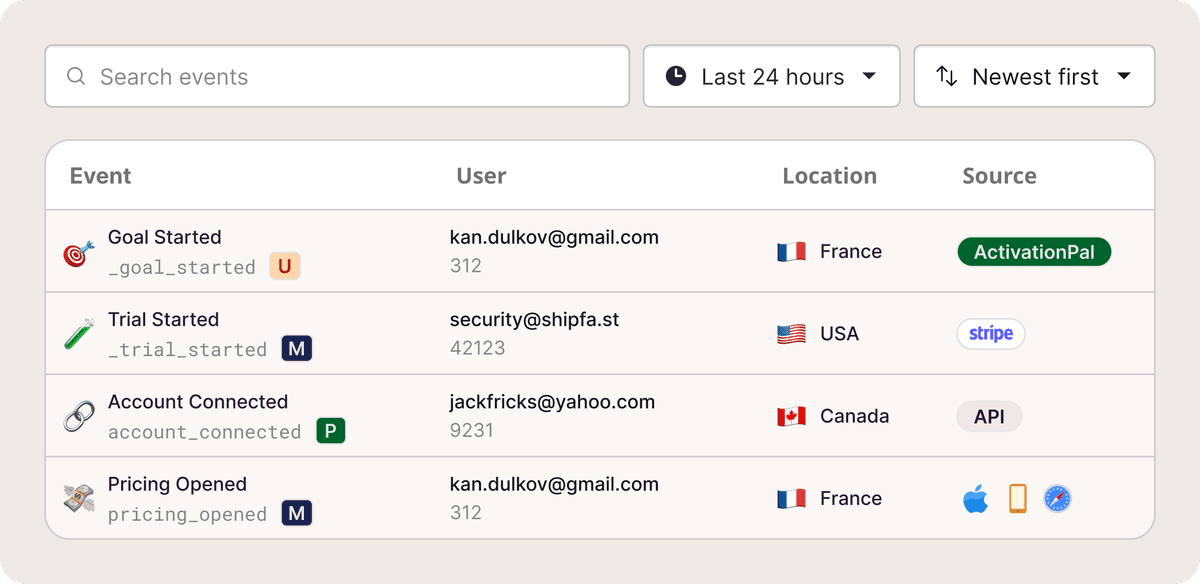Screen dimensions: 1200x584
Task: Click the test tube Trial Started icon
Action: click(x=80, y=335)
